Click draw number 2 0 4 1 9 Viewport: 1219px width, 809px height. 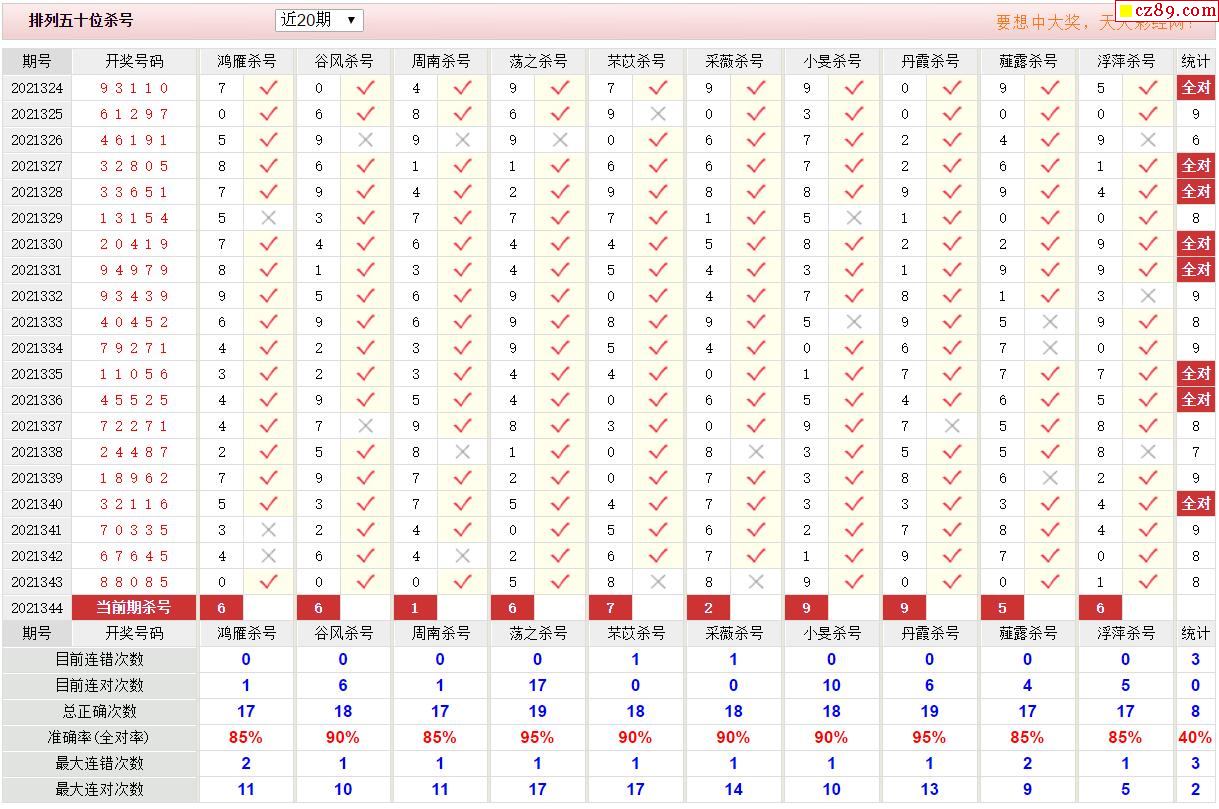(134, 244)
